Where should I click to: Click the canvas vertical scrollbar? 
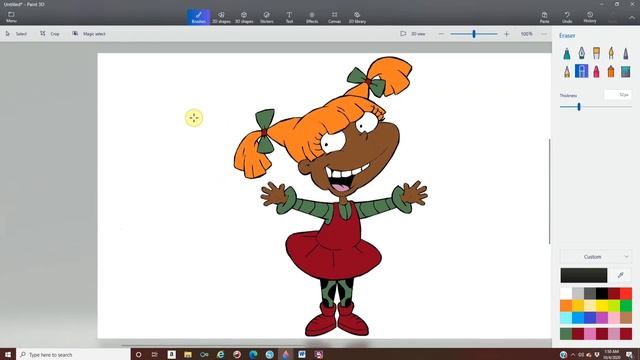pos(549,191)
